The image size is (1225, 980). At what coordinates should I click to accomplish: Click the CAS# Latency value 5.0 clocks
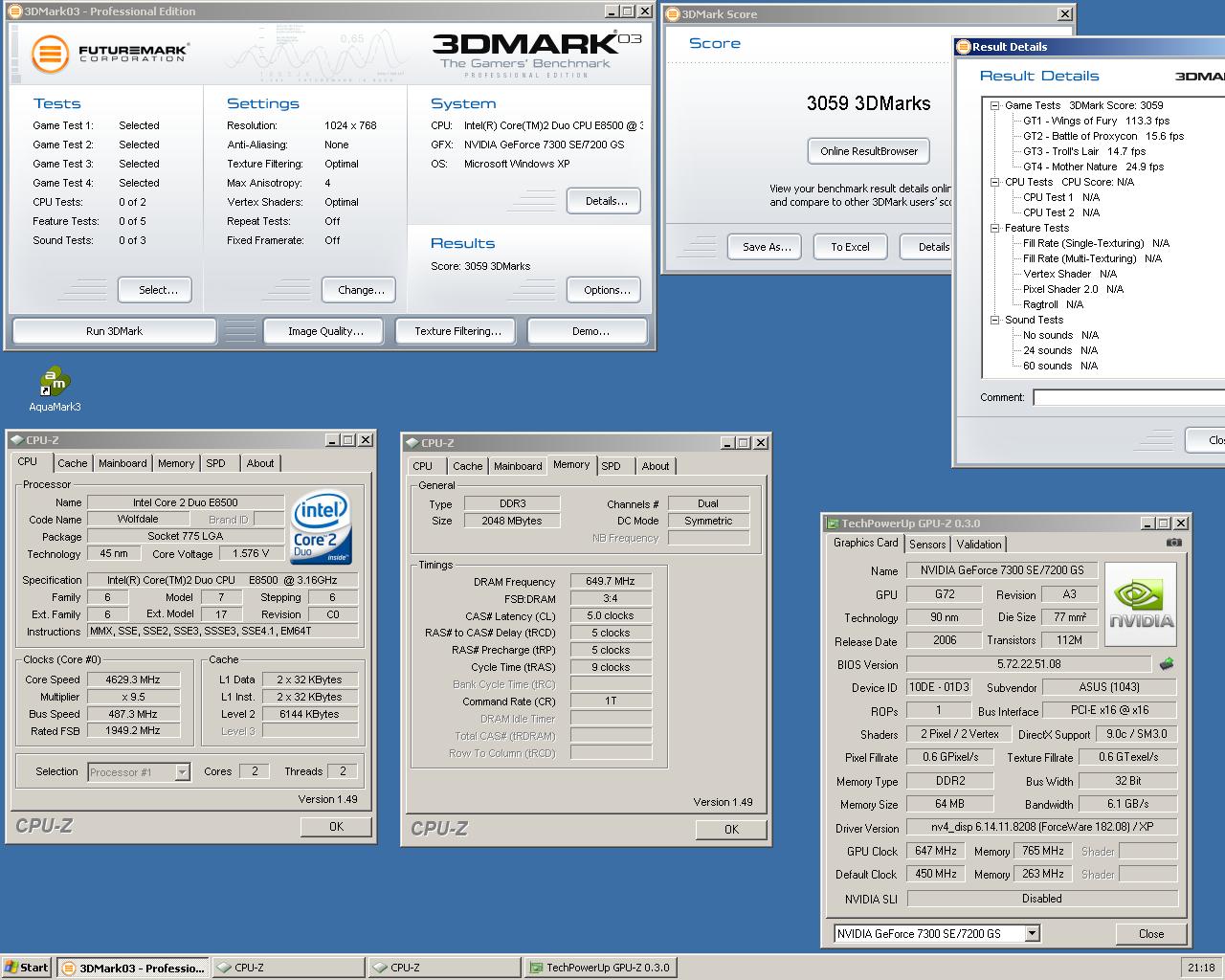click(611, 615)
